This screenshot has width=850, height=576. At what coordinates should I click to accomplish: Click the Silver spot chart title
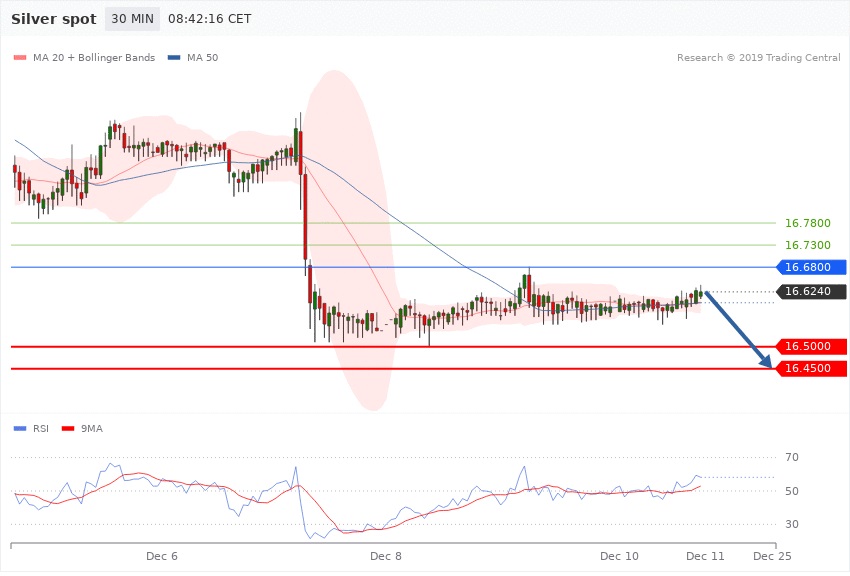point(54,19)
